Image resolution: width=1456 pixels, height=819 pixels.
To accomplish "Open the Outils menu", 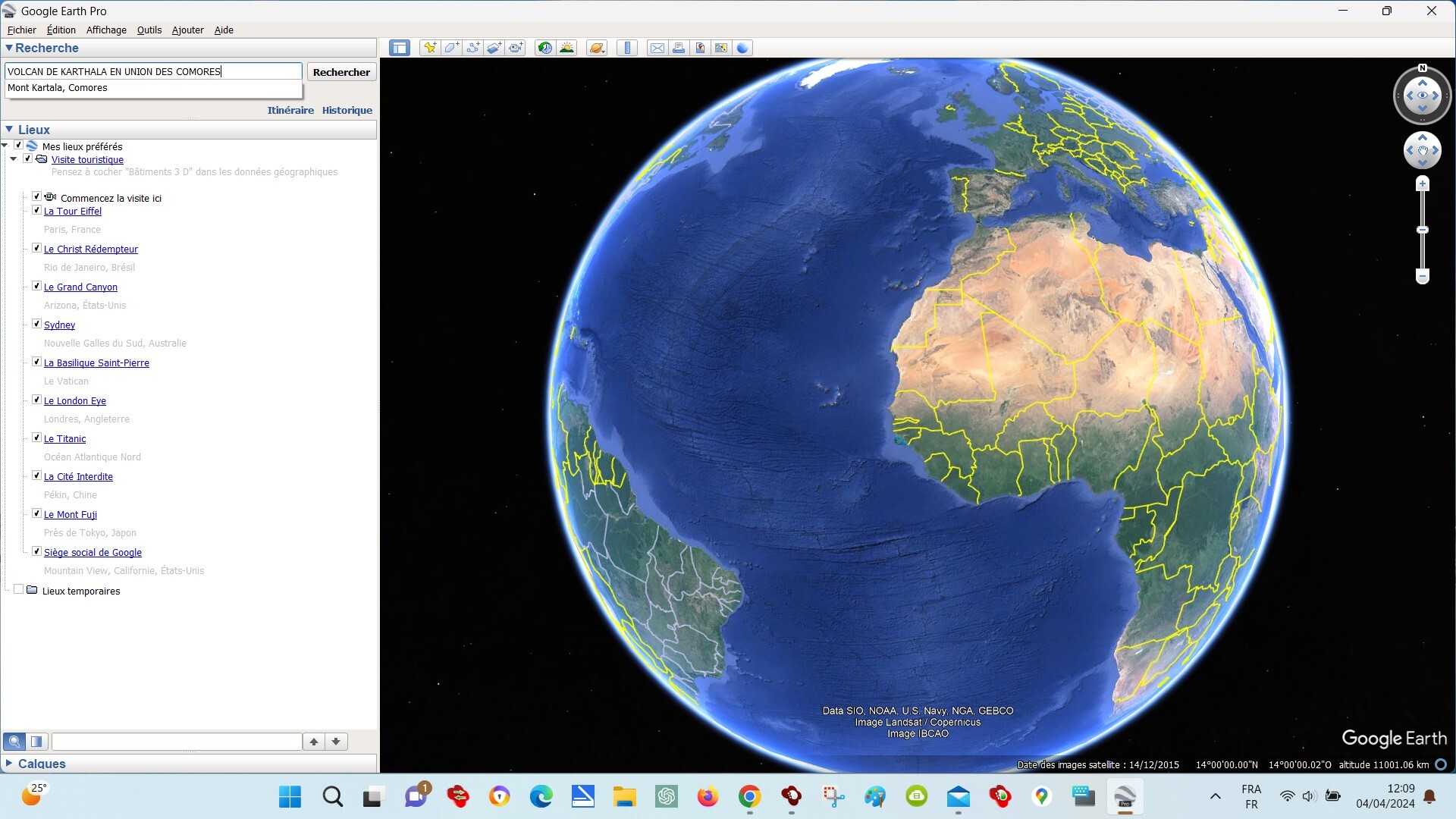I will pos(149,30).
